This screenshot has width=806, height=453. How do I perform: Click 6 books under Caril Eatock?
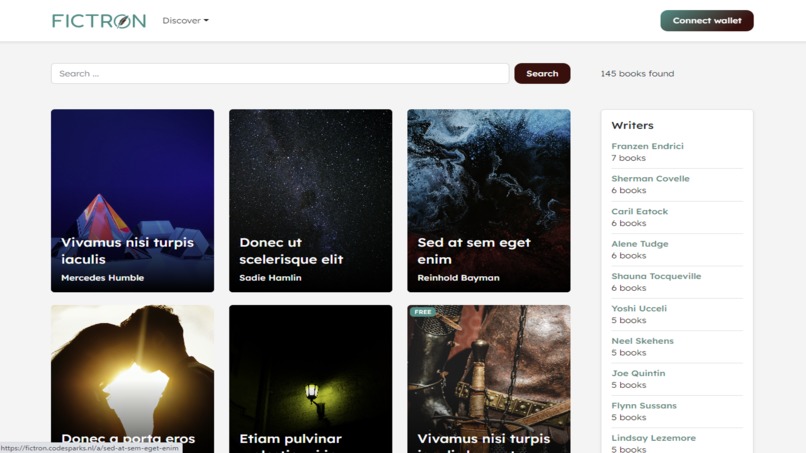(x=628, y=223)
